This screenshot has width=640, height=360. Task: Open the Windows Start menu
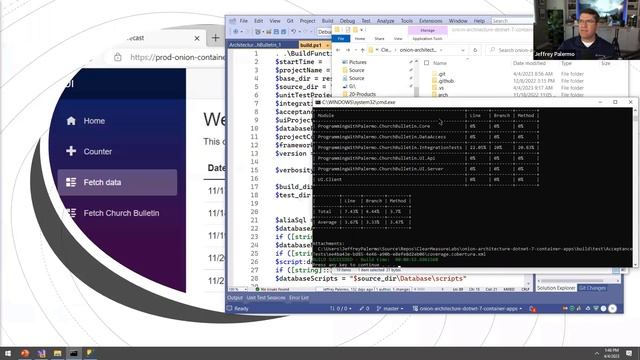pos(7,353)
